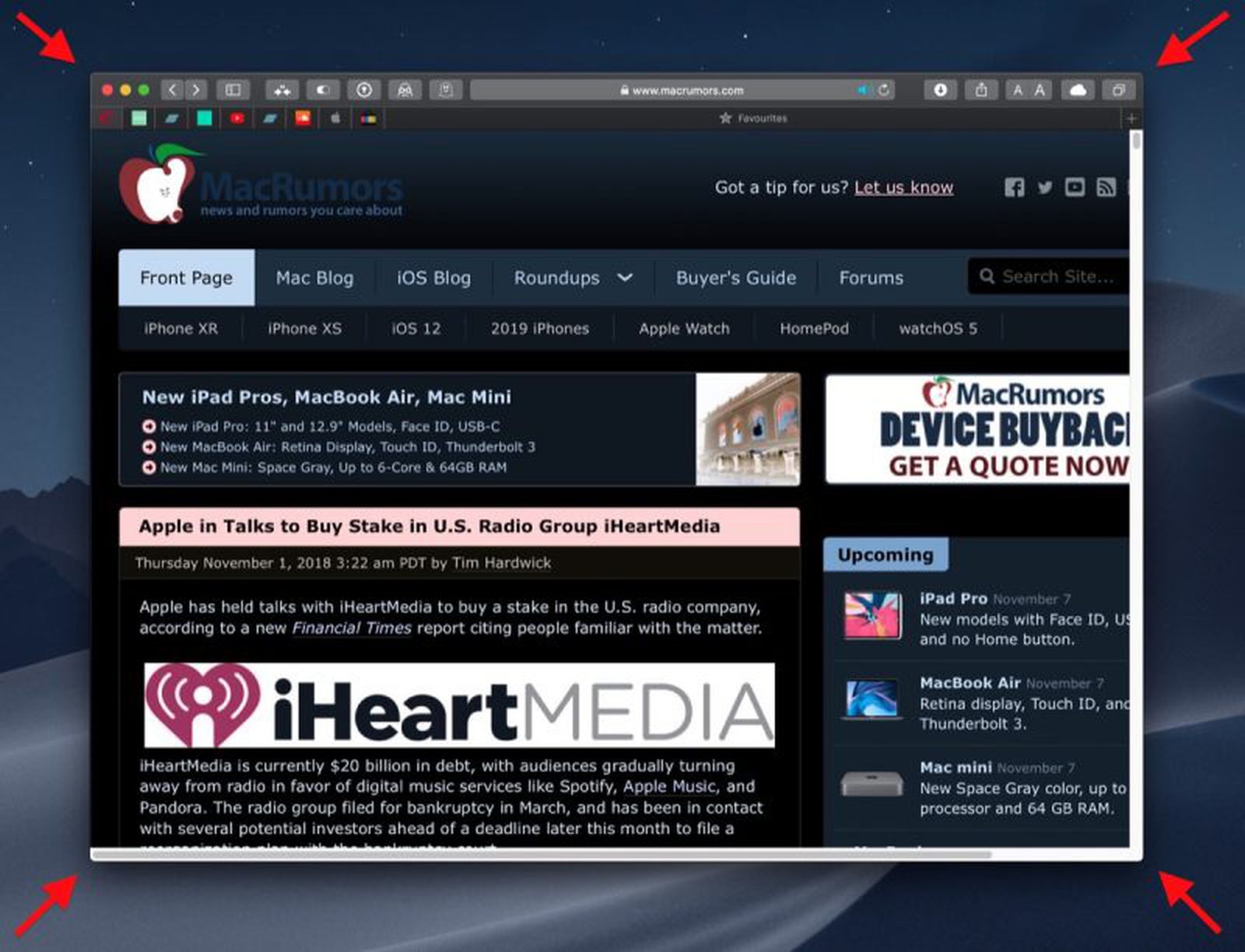Click the Twitter bird icon

(1044, 187)
